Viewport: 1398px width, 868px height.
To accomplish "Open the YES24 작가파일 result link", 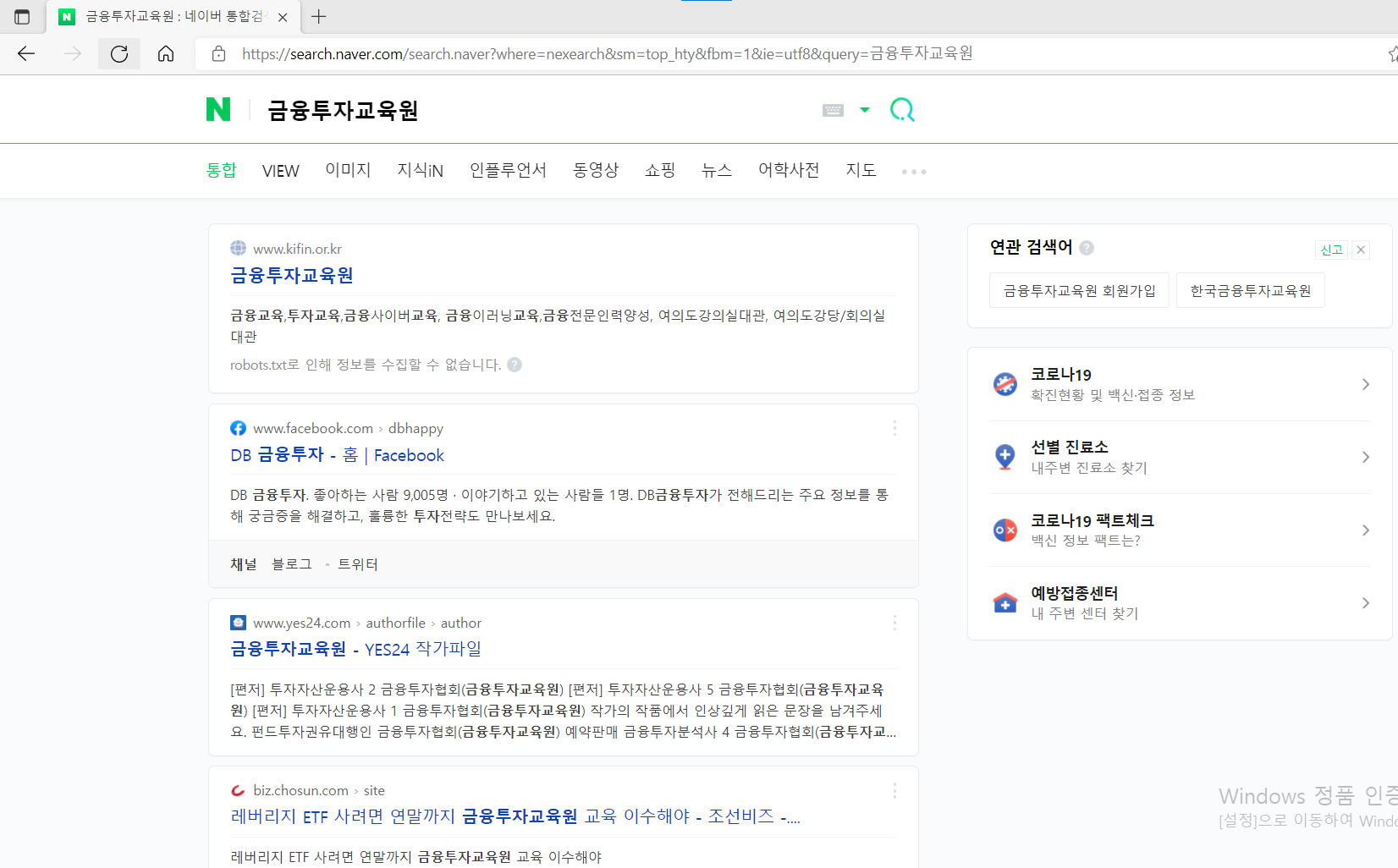I will pos(355,649).
